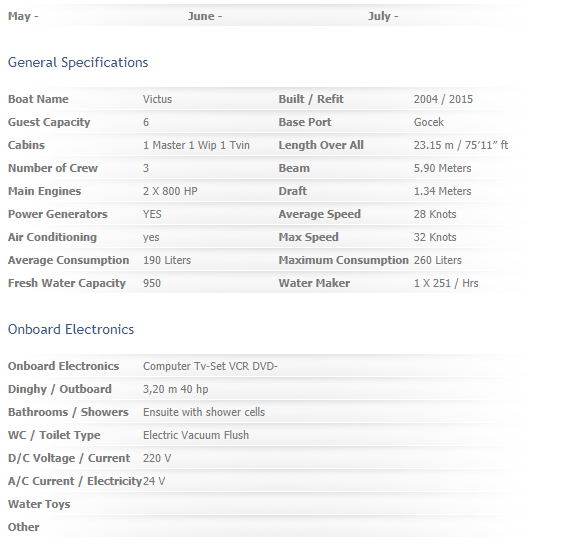The image size is (563, 547).
Task: Click the Length Over All value
Action: (461, 145)
